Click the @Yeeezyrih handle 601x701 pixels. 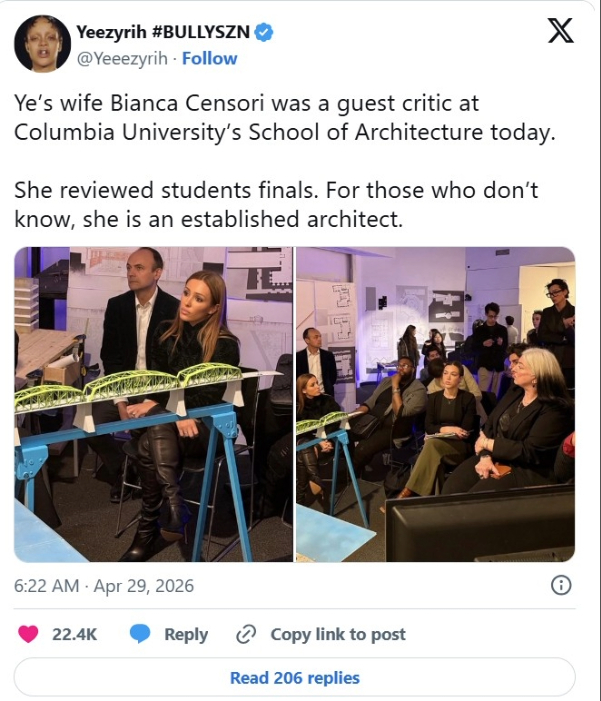click(x=120, y=57)
